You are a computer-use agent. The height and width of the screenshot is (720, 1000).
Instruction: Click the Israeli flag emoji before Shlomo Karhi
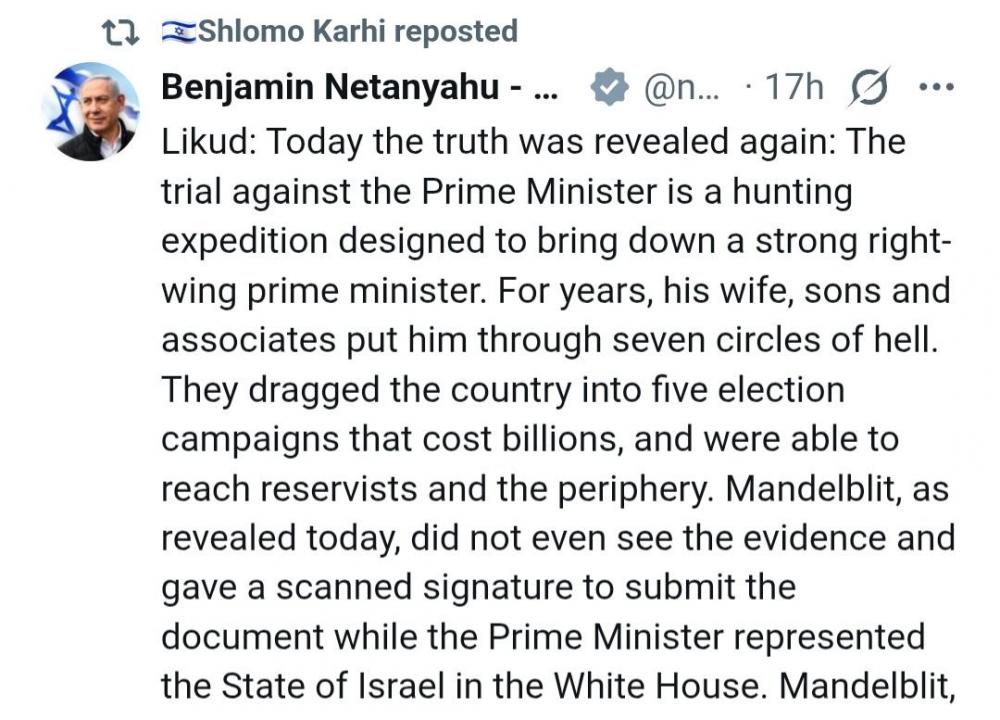pos(179,32)
